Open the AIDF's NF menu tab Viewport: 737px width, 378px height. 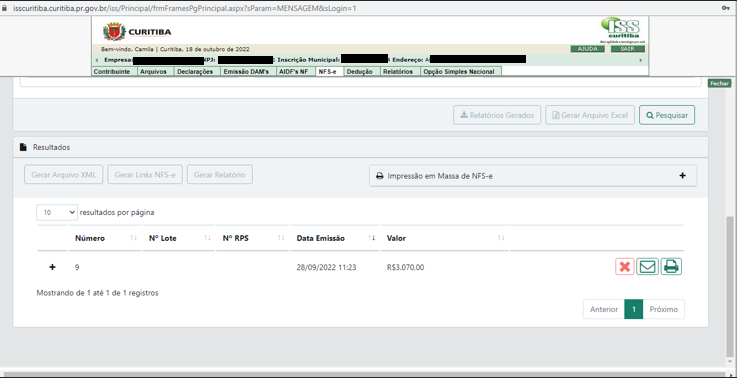(x=296, y=71)
